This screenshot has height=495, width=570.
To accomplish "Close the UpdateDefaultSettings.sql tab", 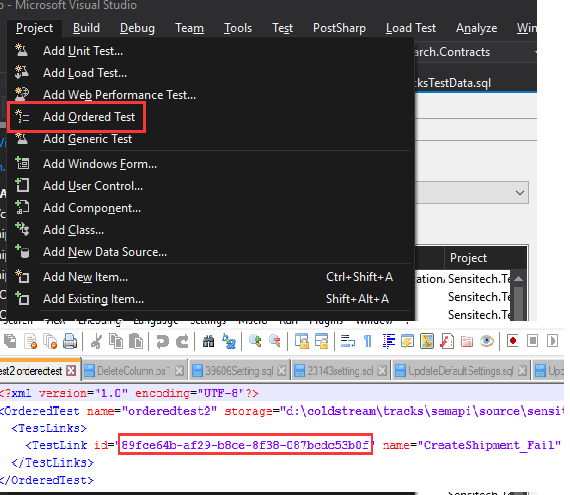I will point(522,371).
